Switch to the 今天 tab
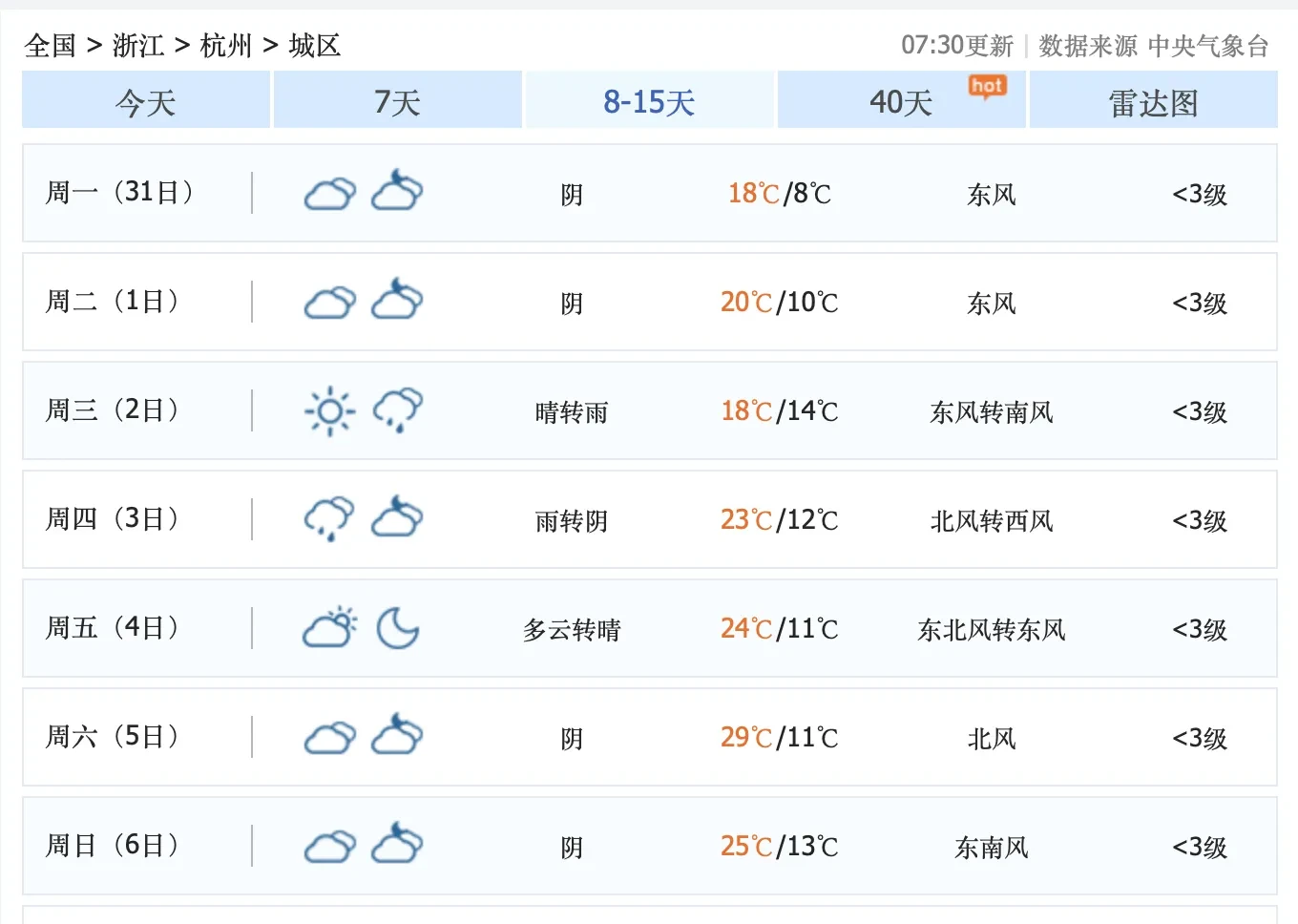 [x=145, y=101]
